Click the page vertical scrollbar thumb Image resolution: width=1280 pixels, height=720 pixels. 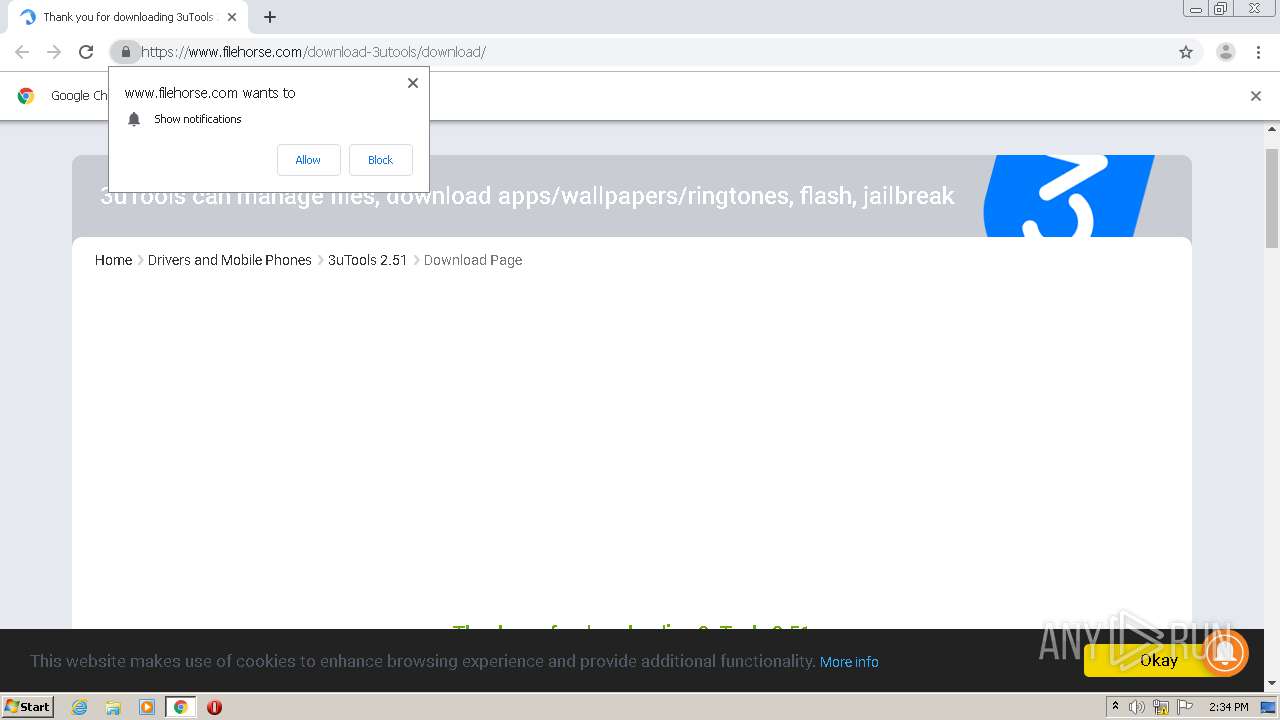click(1272, 198)
